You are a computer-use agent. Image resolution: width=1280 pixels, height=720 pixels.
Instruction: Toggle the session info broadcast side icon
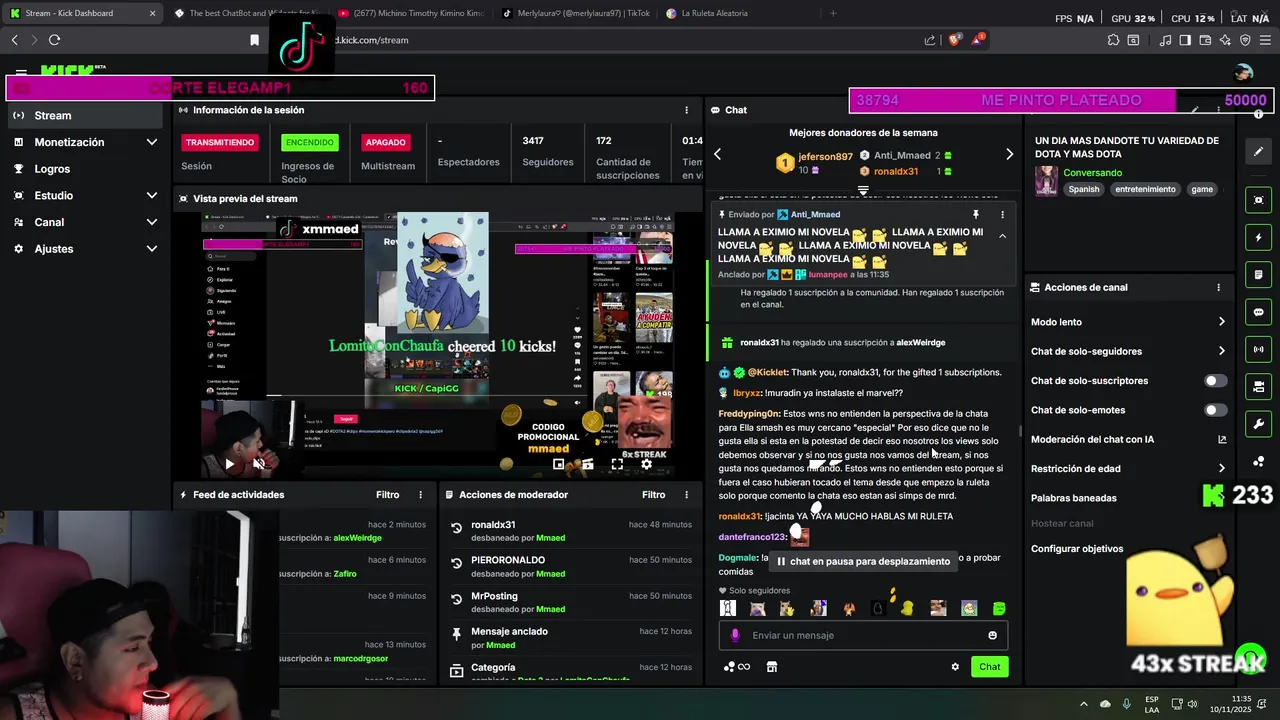tap(1259, 349)
